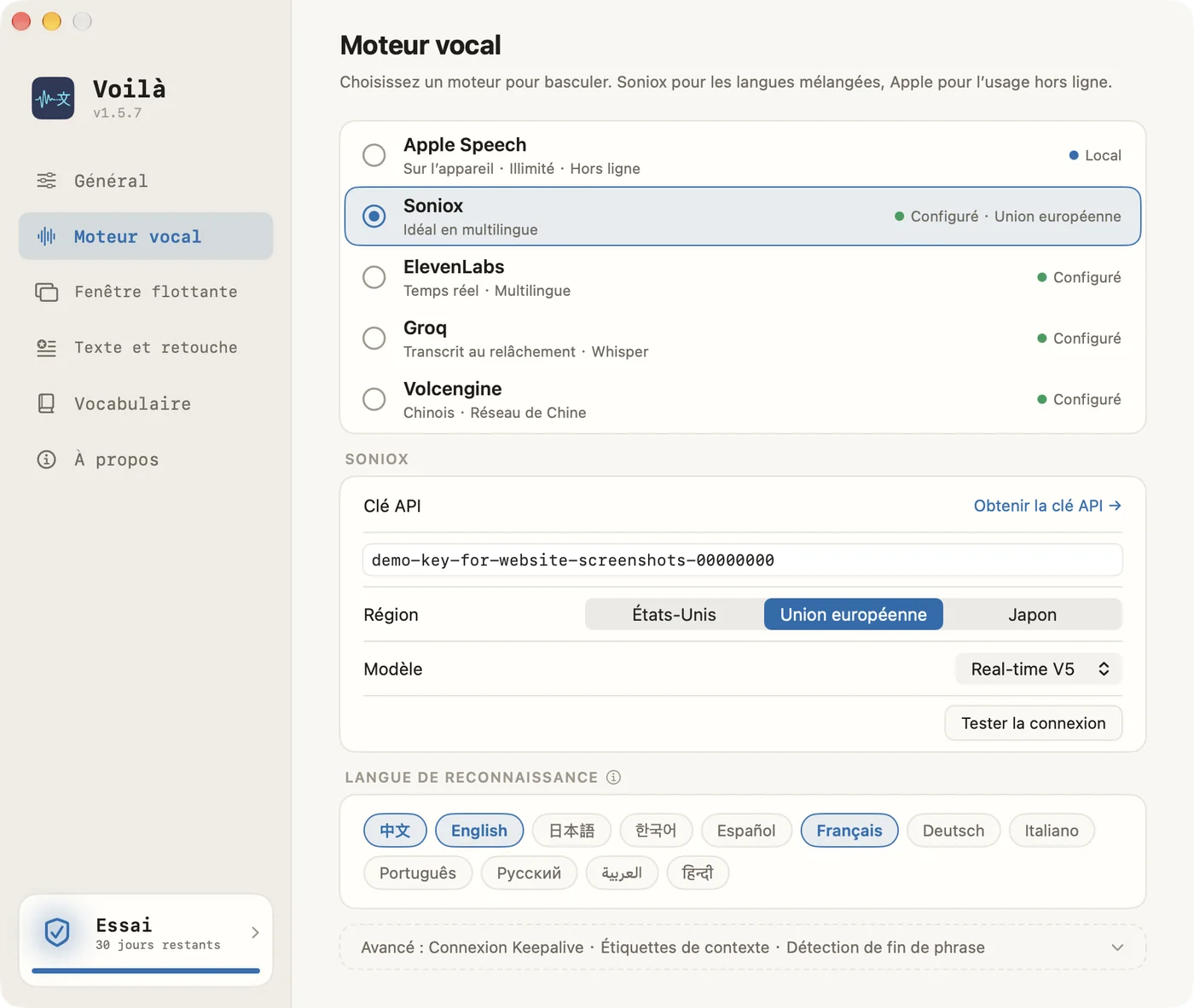The image size is (1194, 1008).
Task: Select the Volcengine radio button
Action: (x=374, y=399)
